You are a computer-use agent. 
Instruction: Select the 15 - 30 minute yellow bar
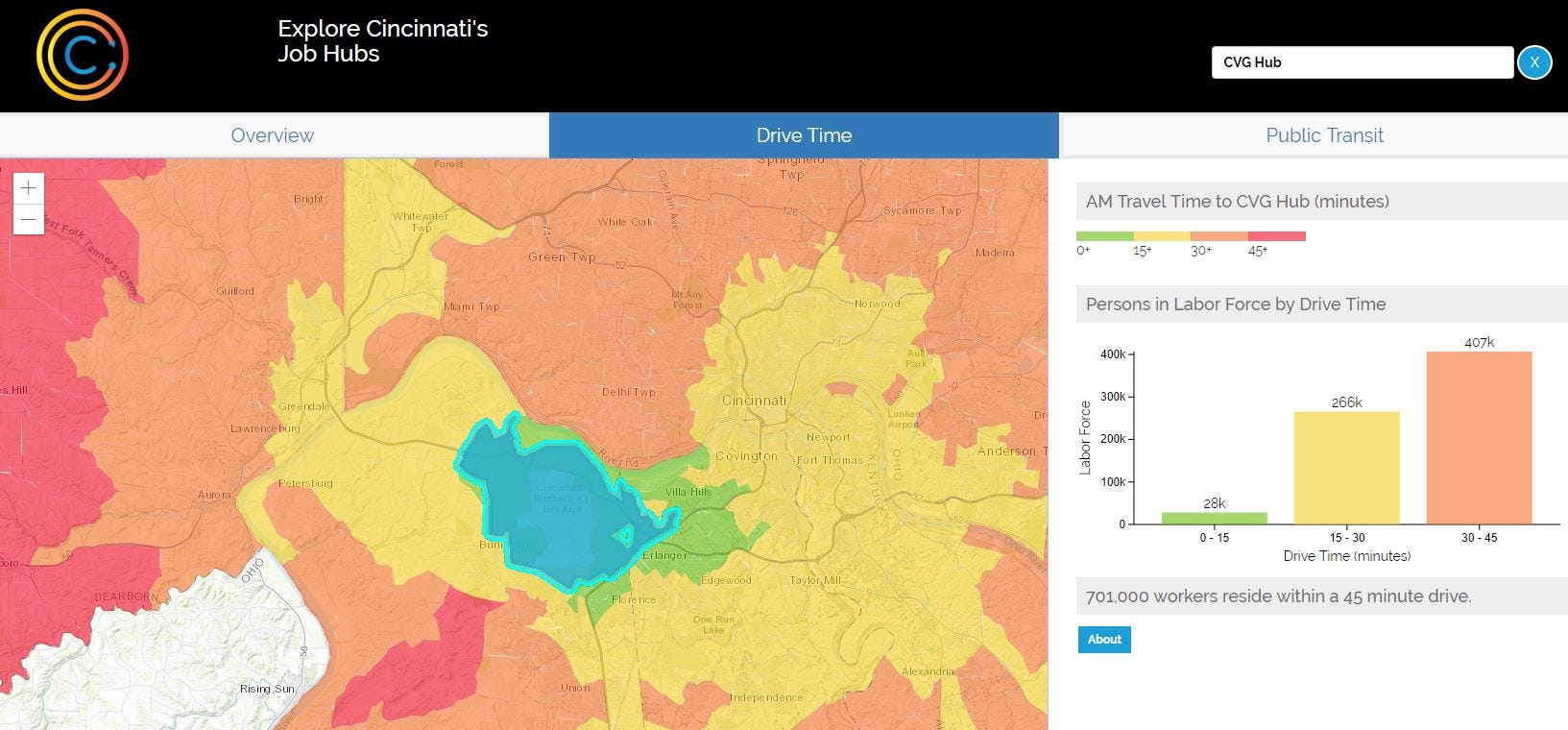pos(1346,468)
